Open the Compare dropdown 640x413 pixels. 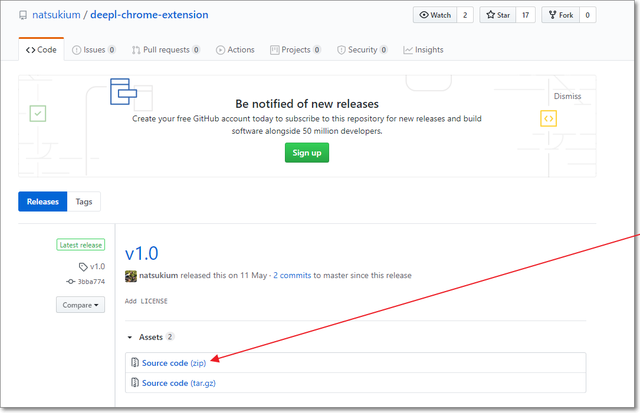80,305
